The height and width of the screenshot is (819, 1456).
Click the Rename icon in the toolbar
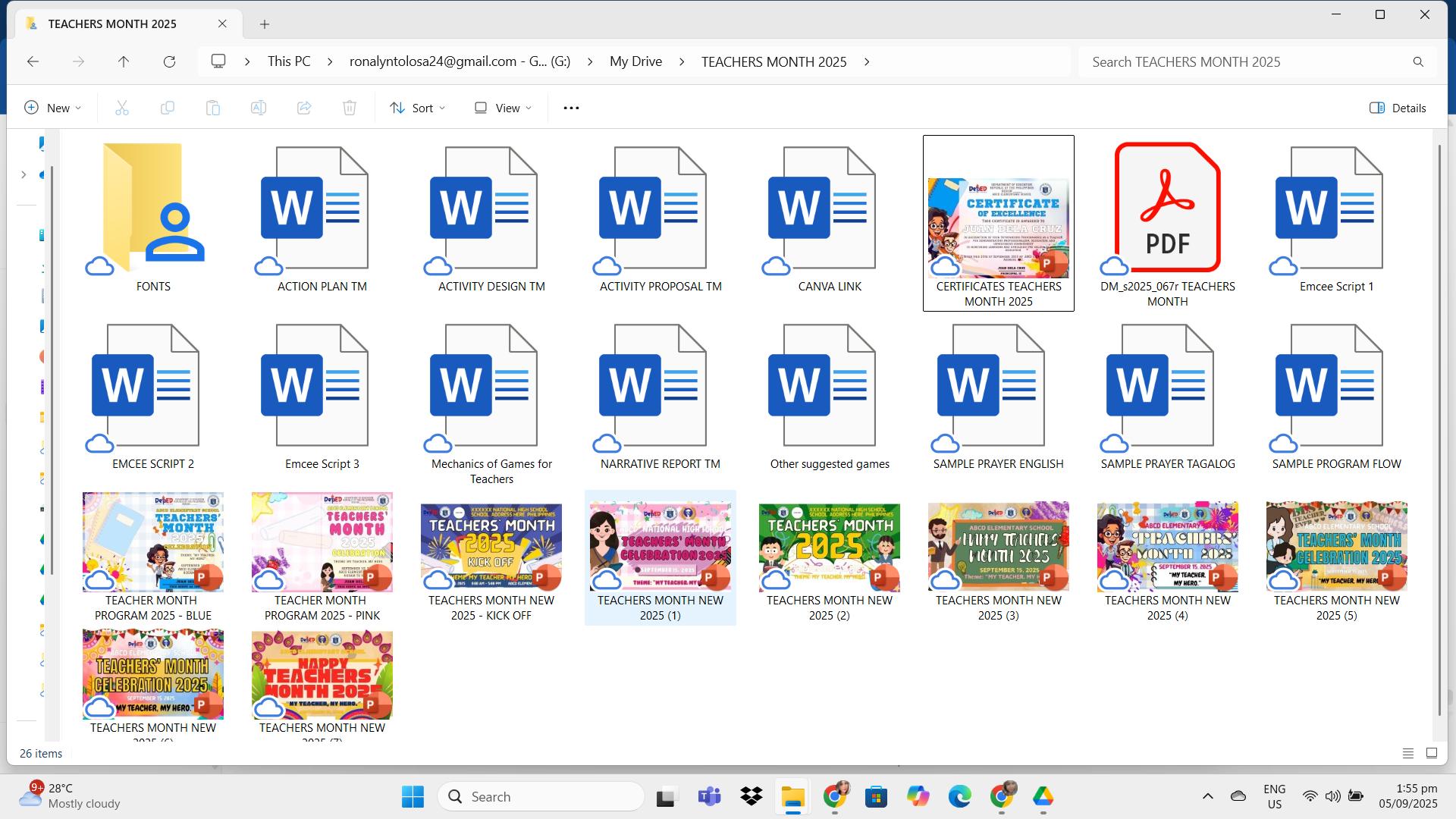tap(259, 108)
